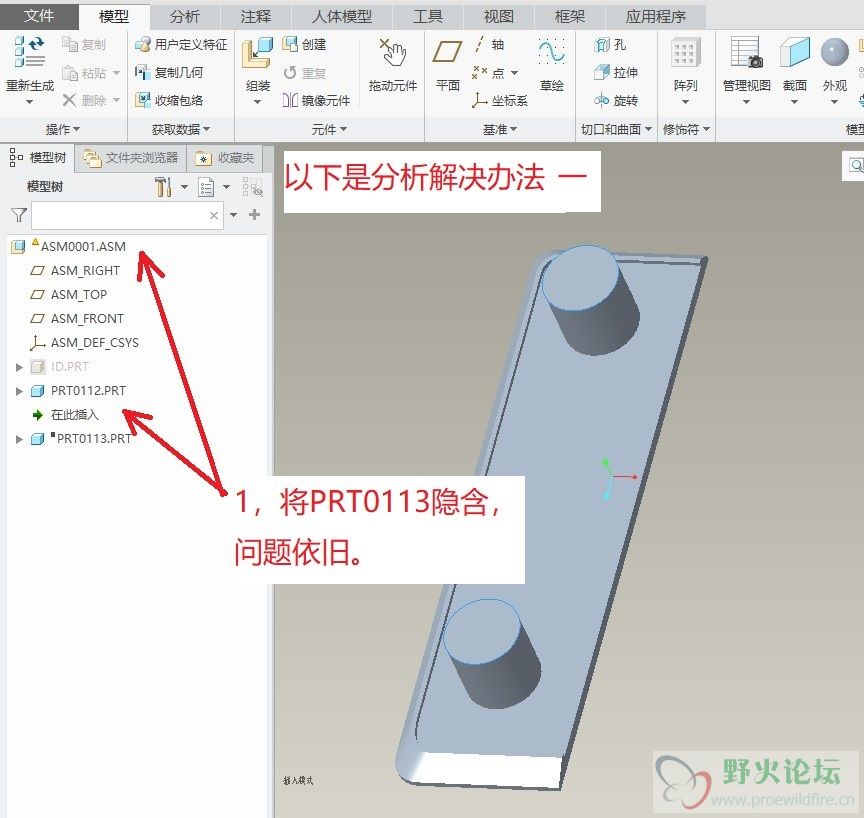Click the Delete (删除) X icon
Viewport: 864px width, 818px height.
[x=69, y=100]
